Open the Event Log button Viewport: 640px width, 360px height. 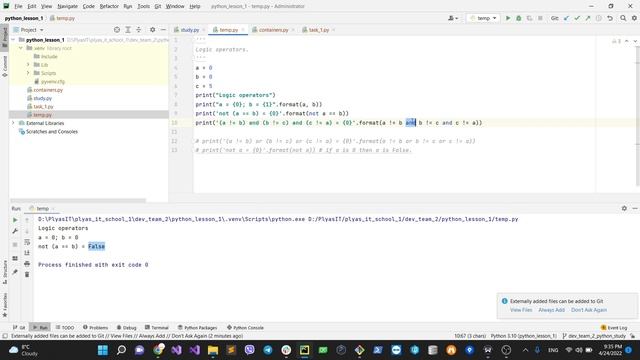click(x=614, y=327)
